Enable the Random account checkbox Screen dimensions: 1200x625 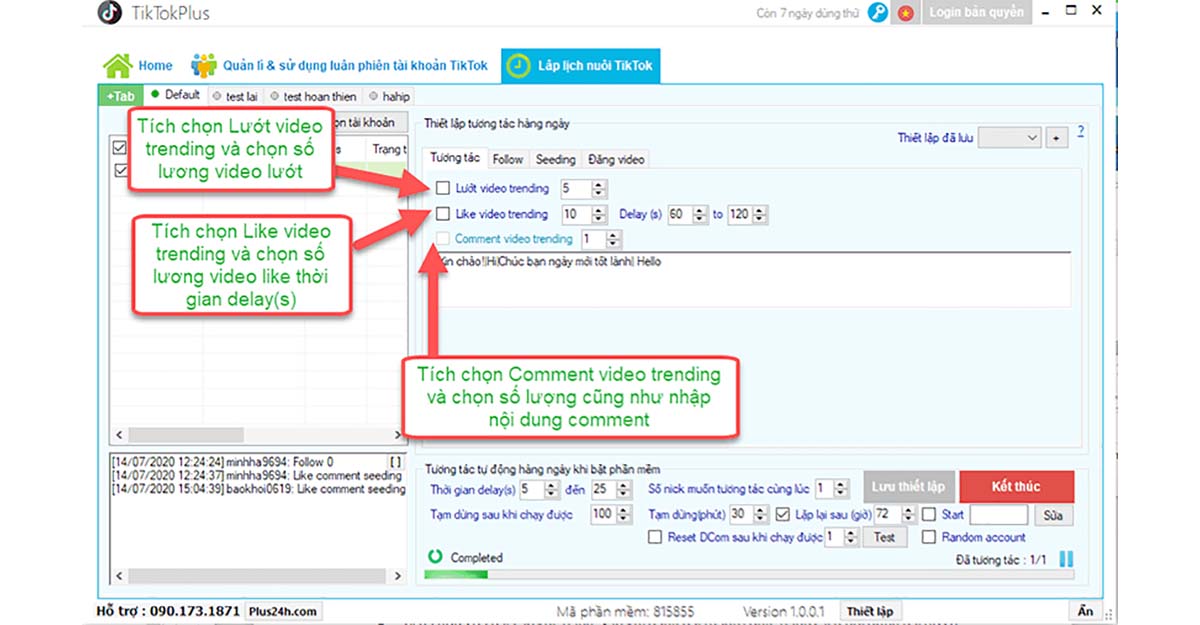tap(928, 537)
